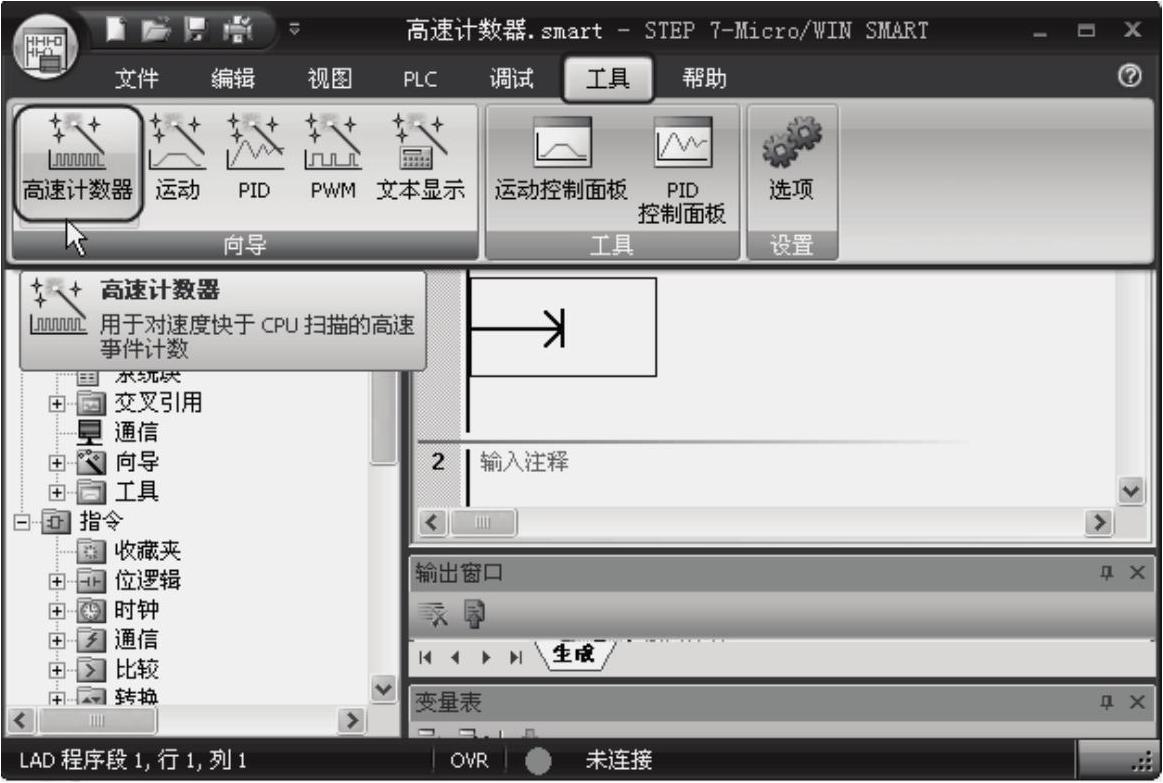Open the High-Speed Counter (高速计数器) wizard
1163x783 pixels.
(x=77, y=163)
